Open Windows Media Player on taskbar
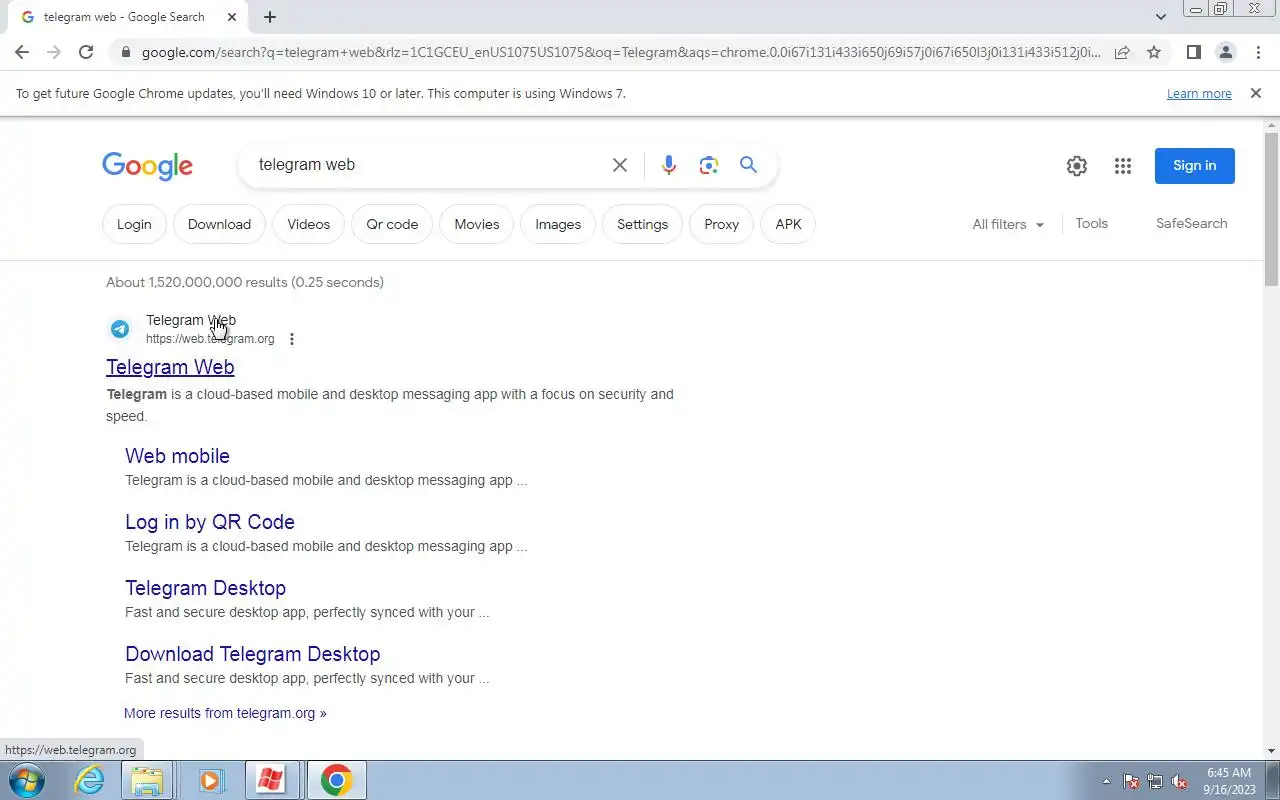 pyautogui.click(x=210, y=780)
